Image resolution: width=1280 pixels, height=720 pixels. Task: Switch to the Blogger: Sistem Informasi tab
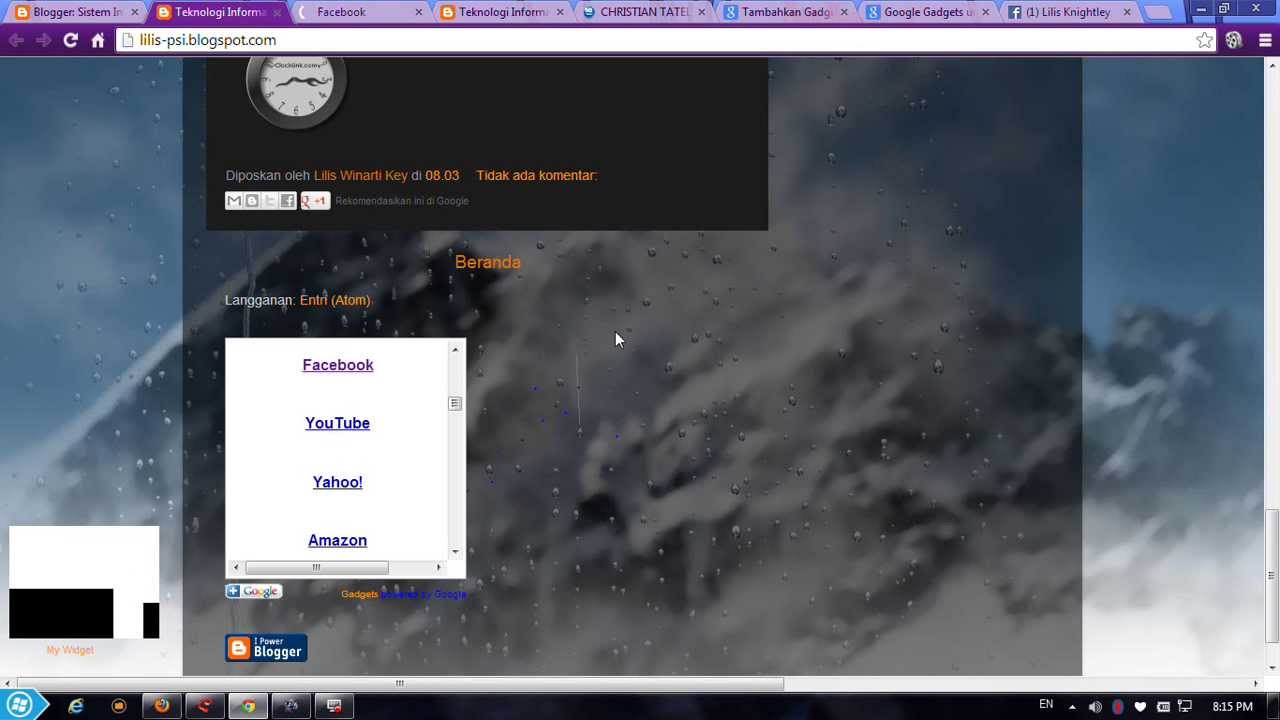pos(77,12)
